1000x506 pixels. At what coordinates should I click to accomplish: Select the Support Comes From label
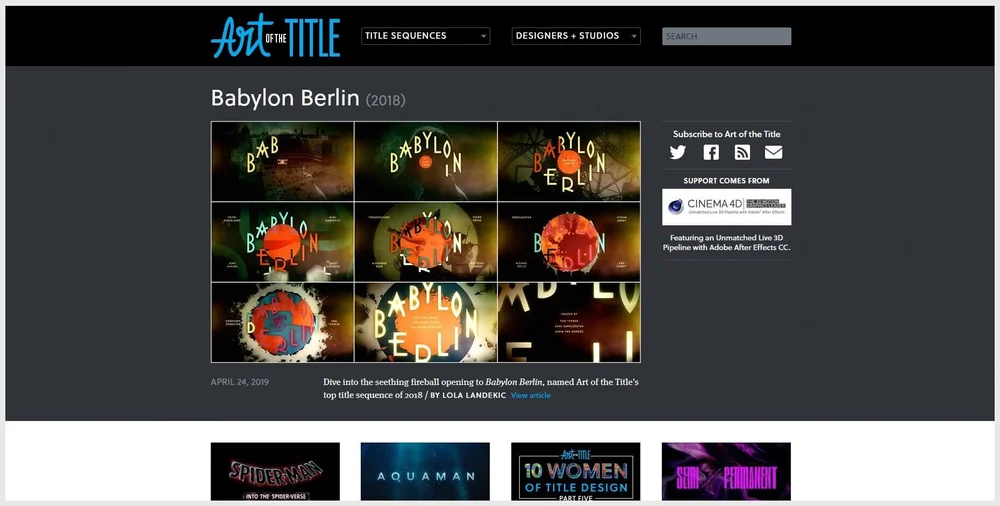coord(726,181)
